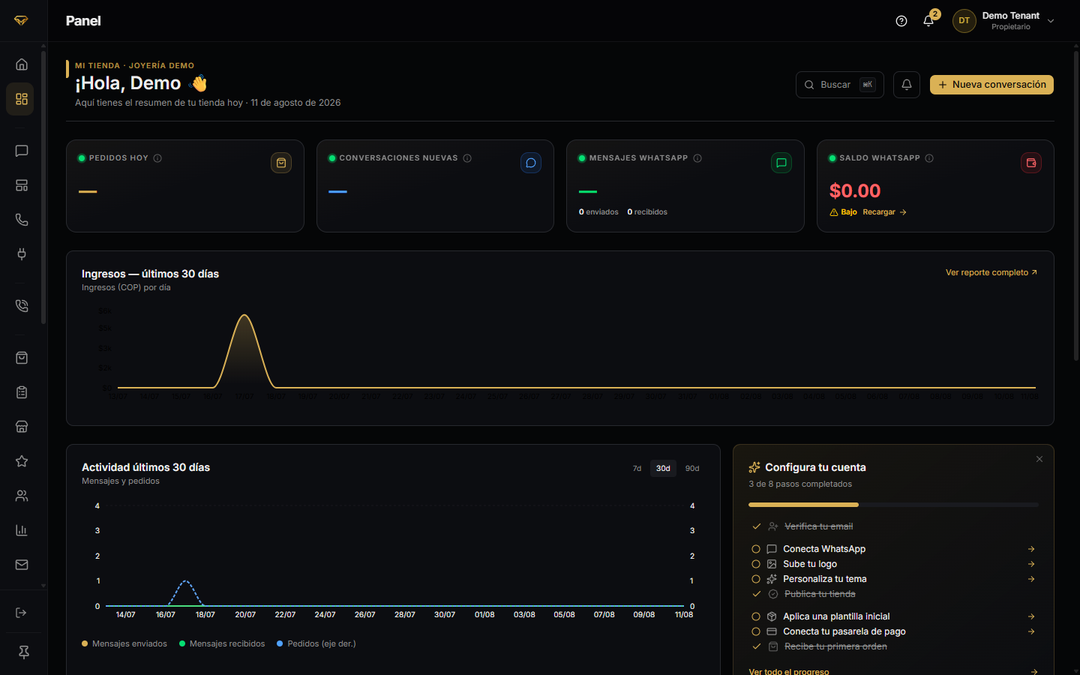Select the dashboard grid icon in sidebar
The image size is (1080, 675).
(21, 99)
